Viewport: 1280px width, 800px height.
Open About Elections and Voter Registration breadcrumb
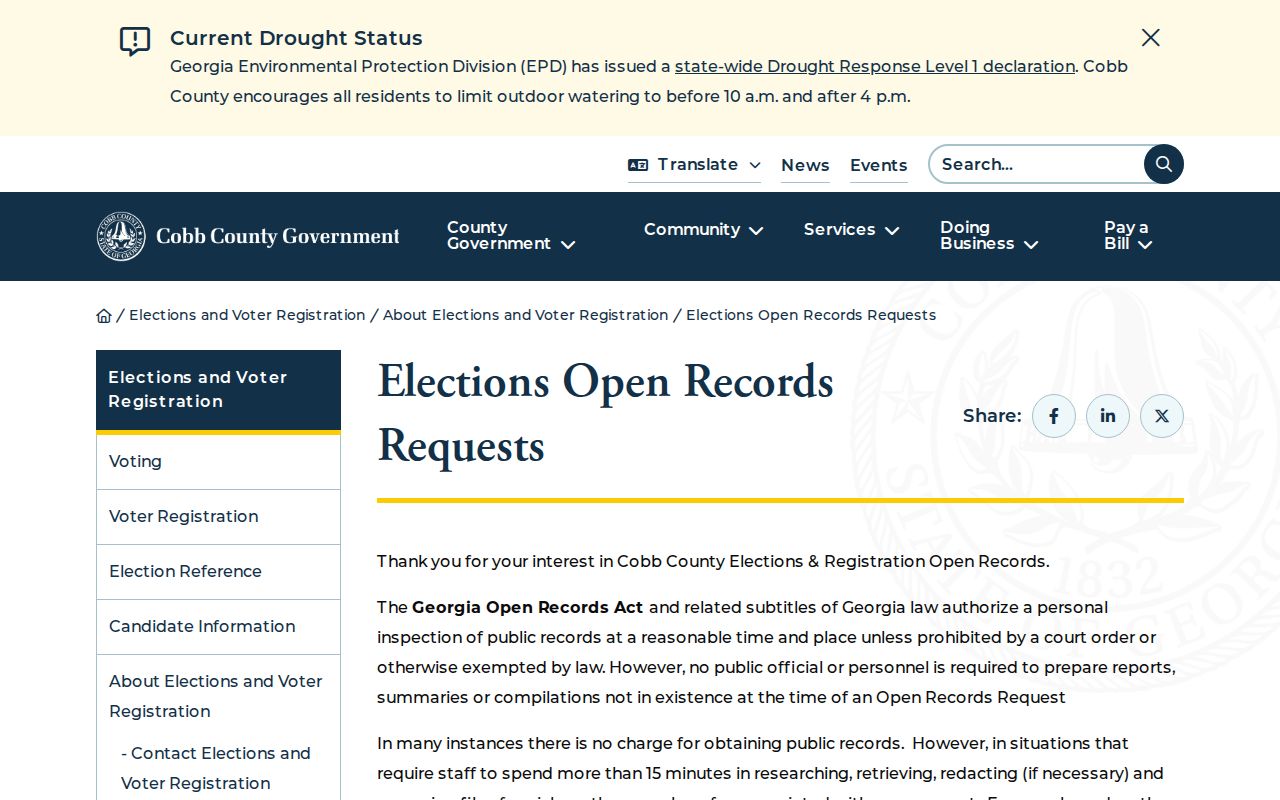point(525,315)
